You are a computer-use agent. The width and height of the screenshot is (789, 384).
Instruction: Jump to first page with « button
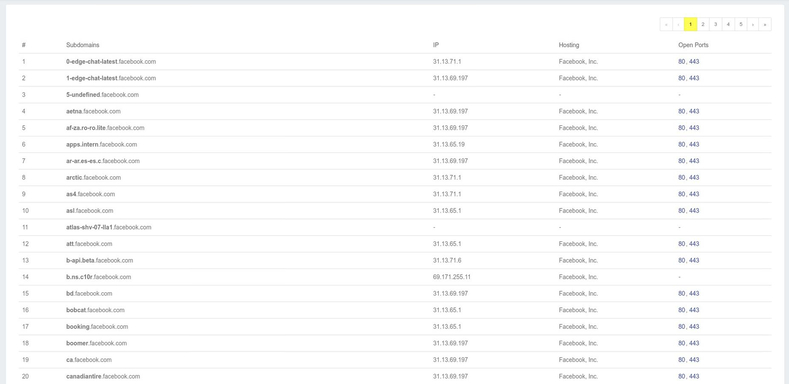point(666,24)
